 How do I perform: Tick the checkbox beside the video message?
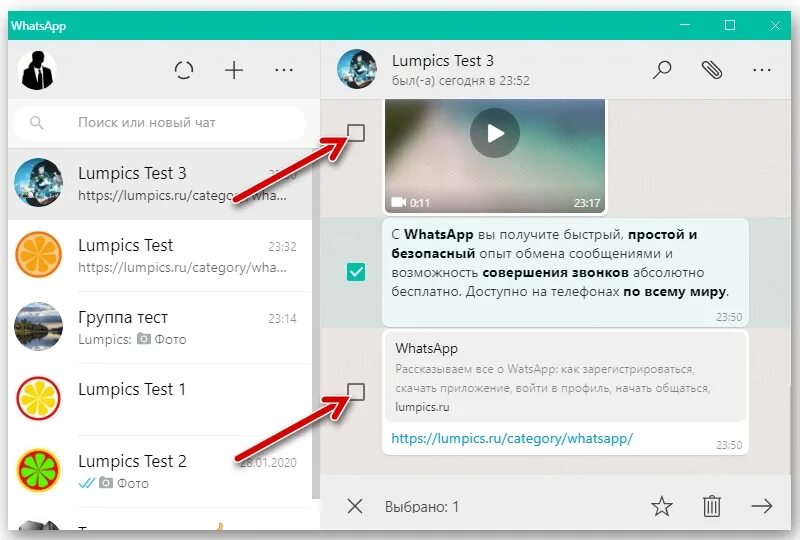tap(356, 133)
